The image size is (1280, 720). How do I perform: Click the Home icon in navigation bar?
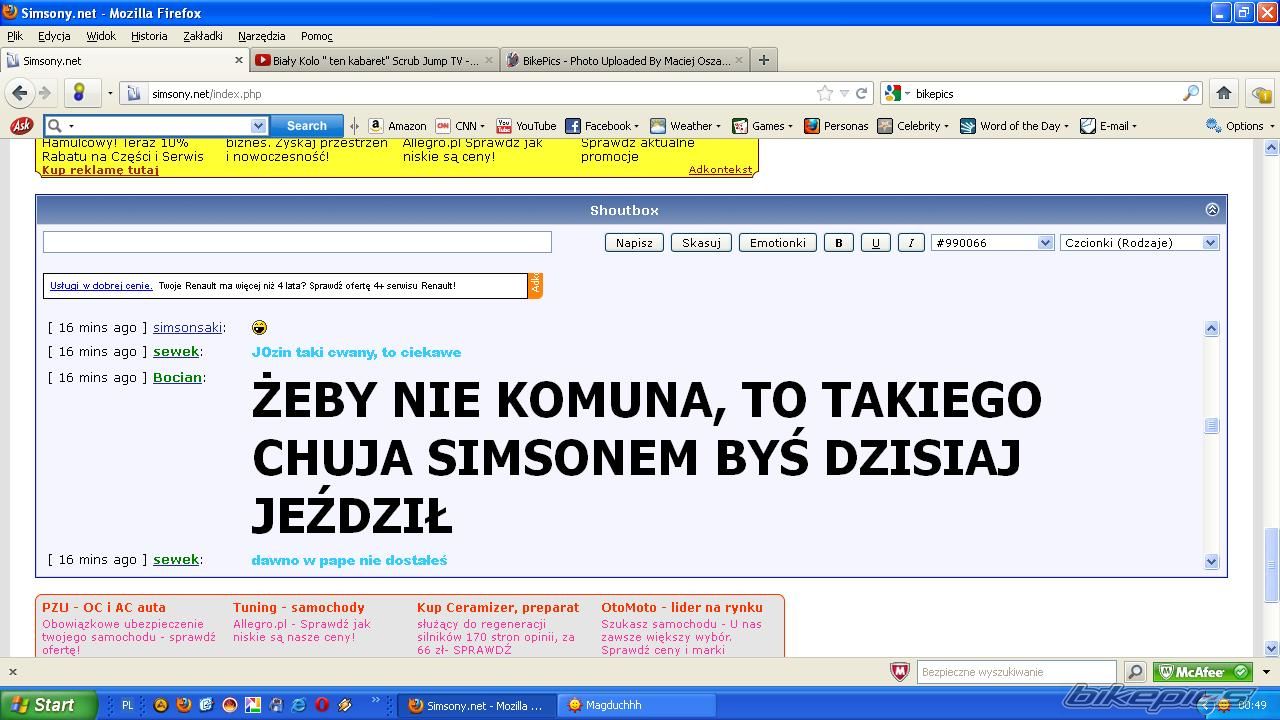tap(1223, 93)
